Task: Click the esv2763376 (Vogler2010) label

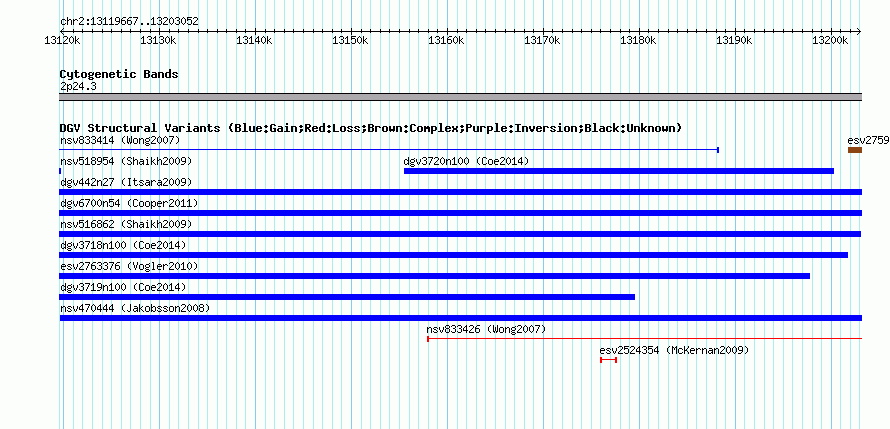Action: click(129, 266)
